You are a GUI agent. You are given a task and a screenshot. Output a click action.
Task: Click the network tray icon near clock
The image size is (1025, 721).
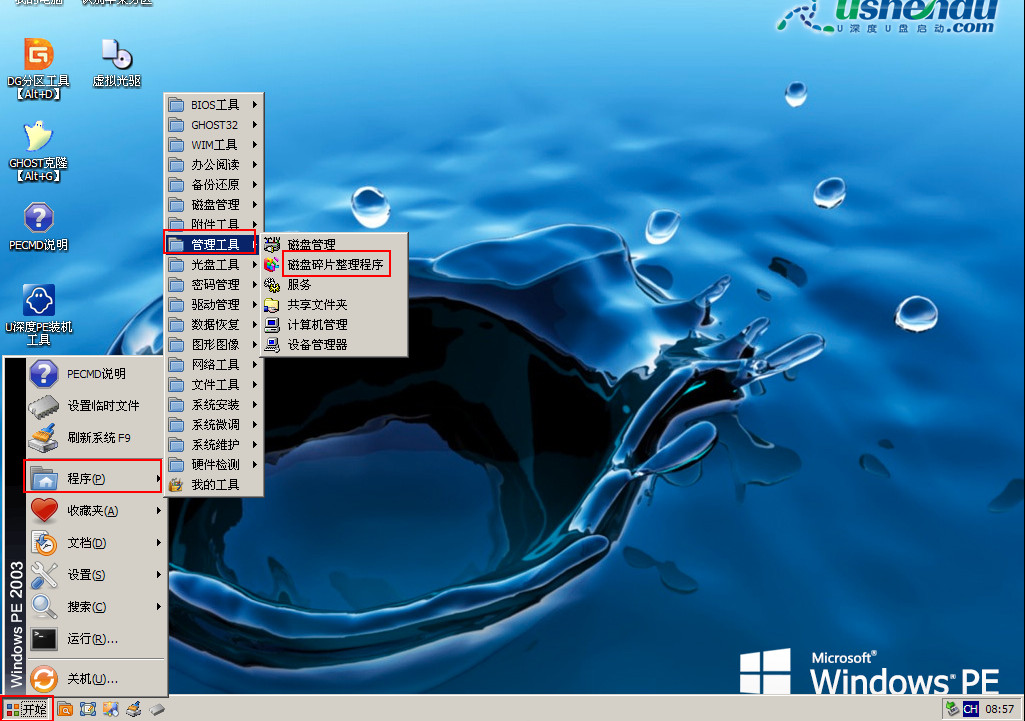pos(952,709)
